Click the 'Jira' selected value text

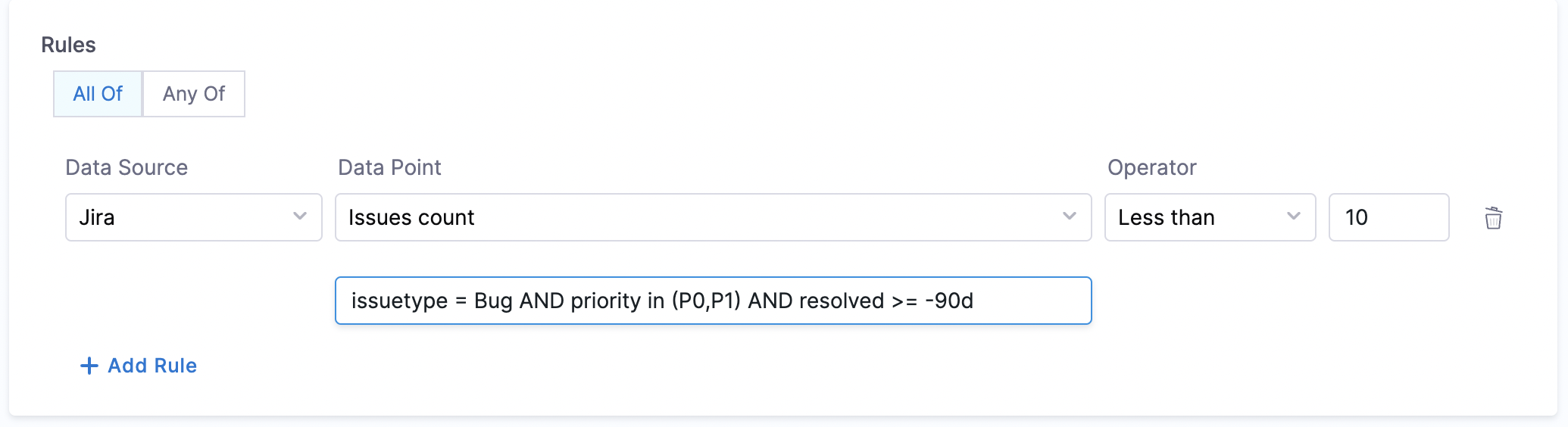point(97,218)
